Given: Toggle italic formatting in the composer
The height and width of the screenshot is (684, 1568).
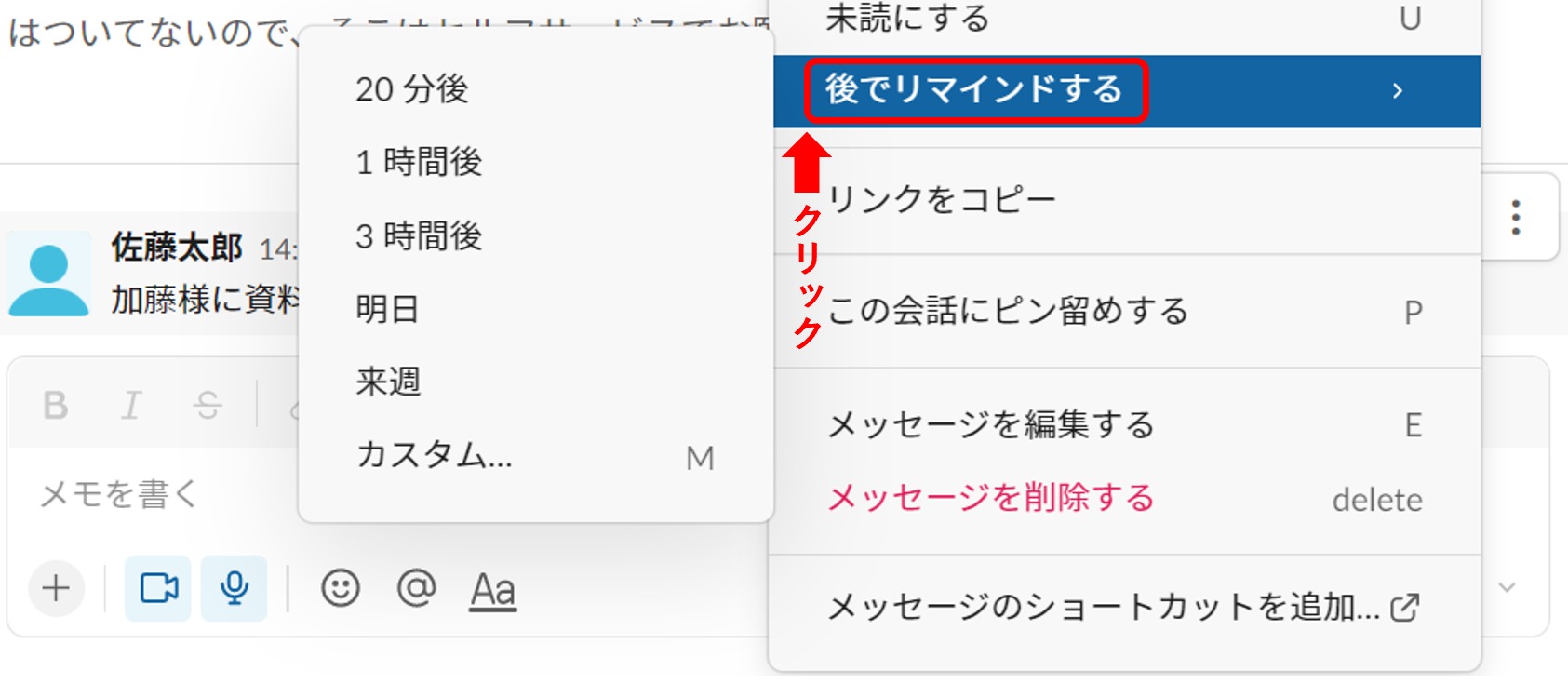Looking at the screenshot, I should pos(131,406).
